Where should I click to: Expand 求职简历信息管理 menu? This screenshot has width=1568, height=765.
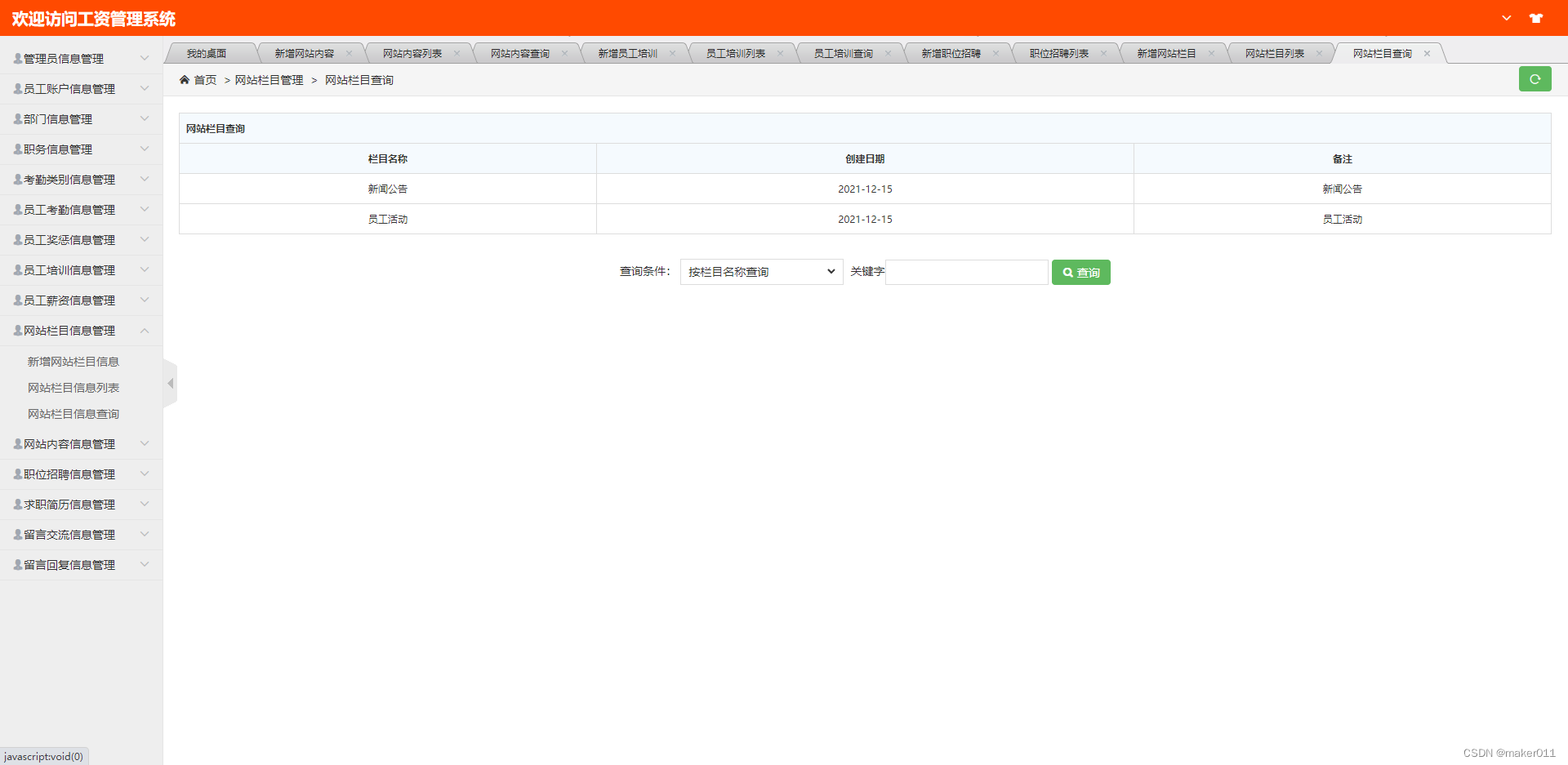coord(81,505)
